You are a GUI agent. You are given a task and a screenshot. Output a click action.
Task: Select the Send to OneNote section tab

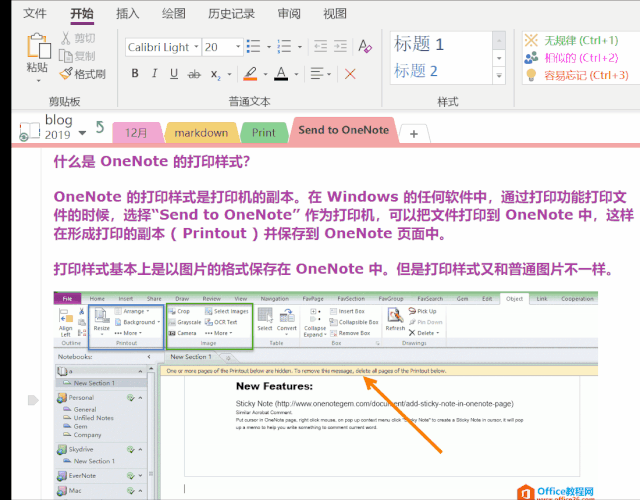[x=343, y=130]
